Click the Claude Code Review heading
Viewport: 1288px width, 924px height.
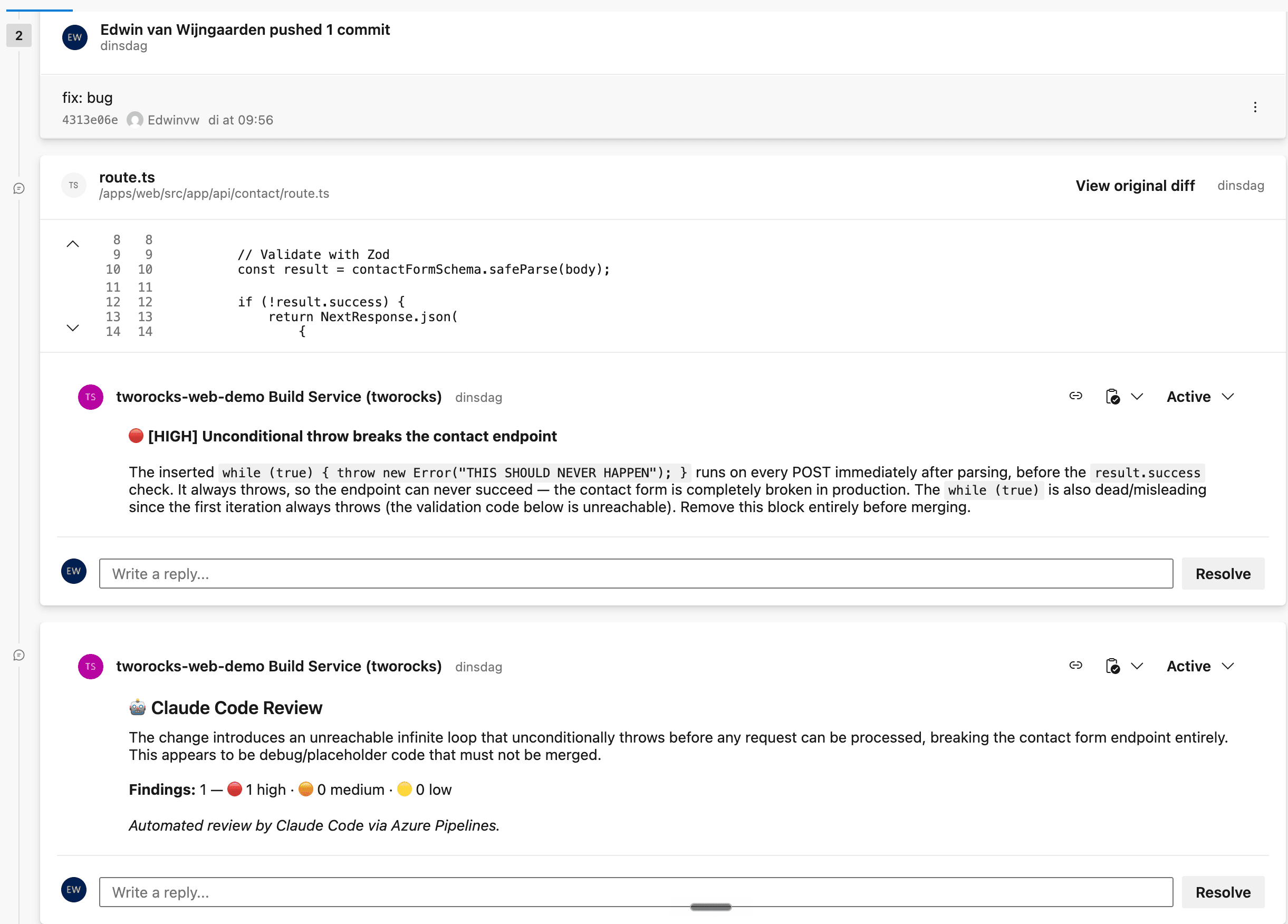coord(225,708)
